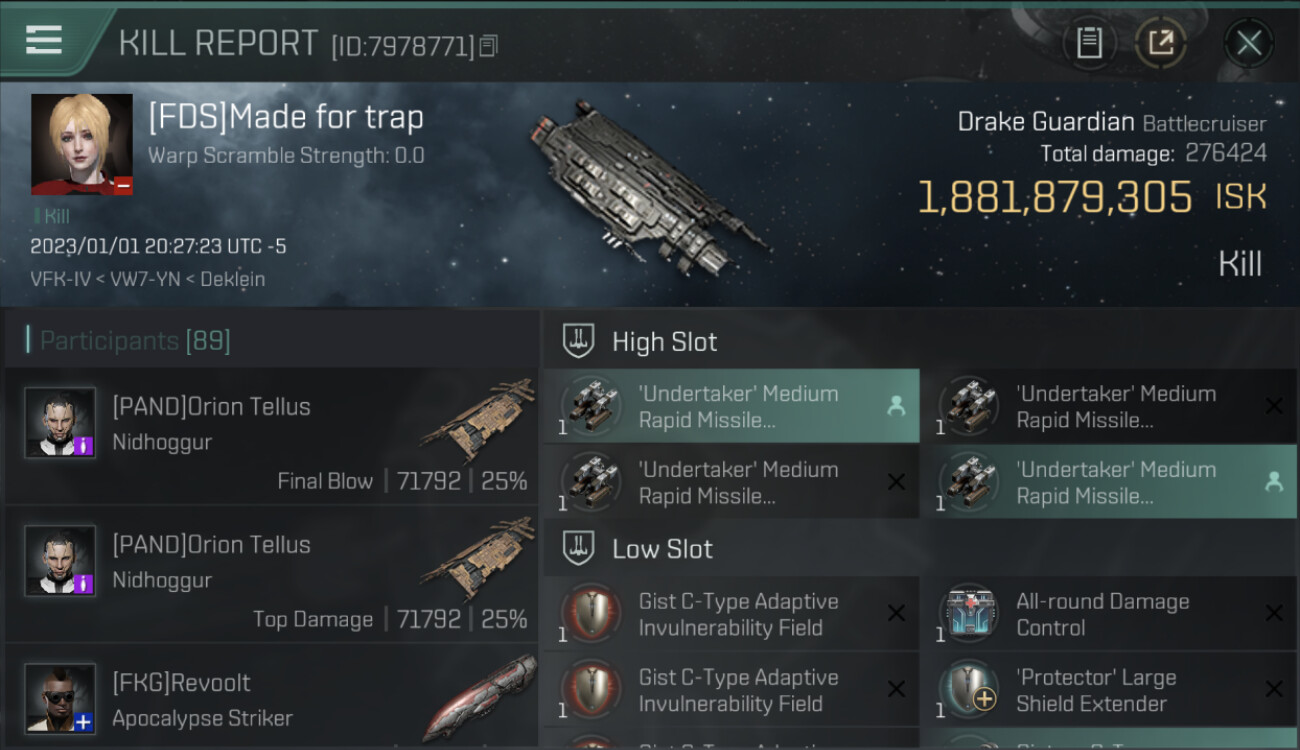This screenshot has width=1300, height=750.
Task: Open the Deklein region link
Action: (x=233, y=280)
